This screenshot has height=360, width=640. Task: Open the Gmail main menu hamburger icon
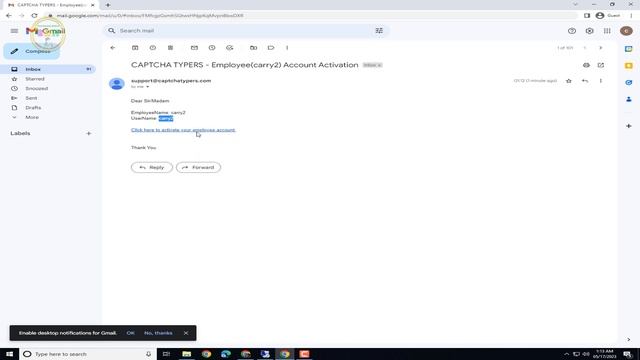14,31
